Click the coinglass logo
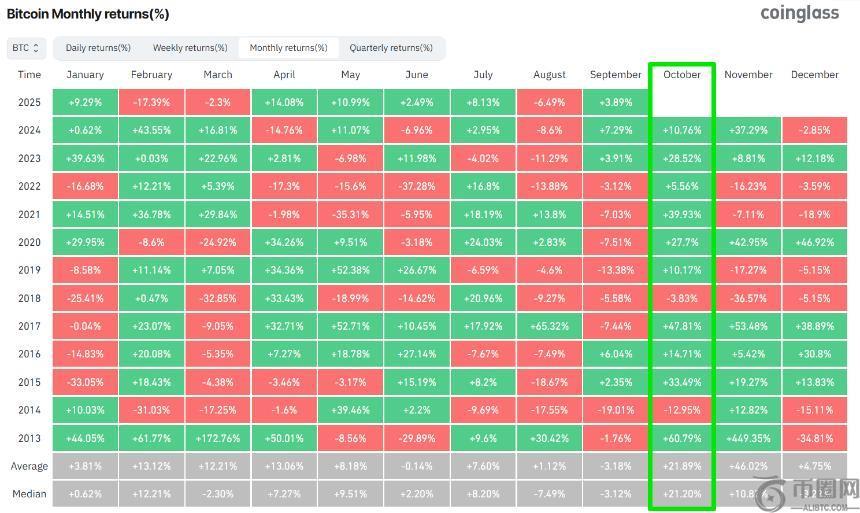 pyautogui.click(x=799, y=13)
